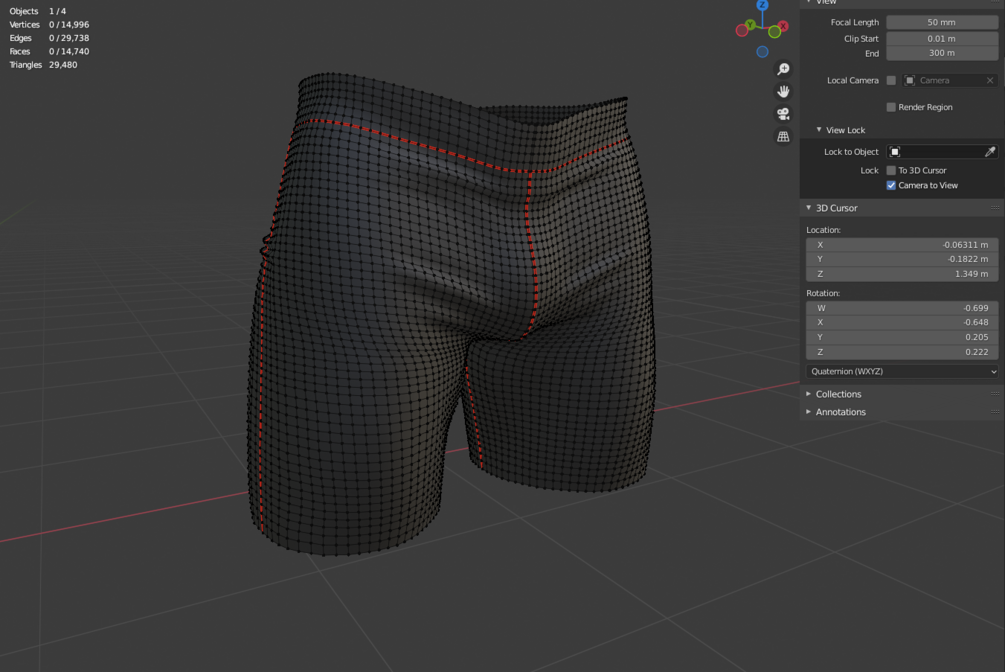Collapse the 3D Cursor panel
1005x672 pixels.
coord(809,208)
